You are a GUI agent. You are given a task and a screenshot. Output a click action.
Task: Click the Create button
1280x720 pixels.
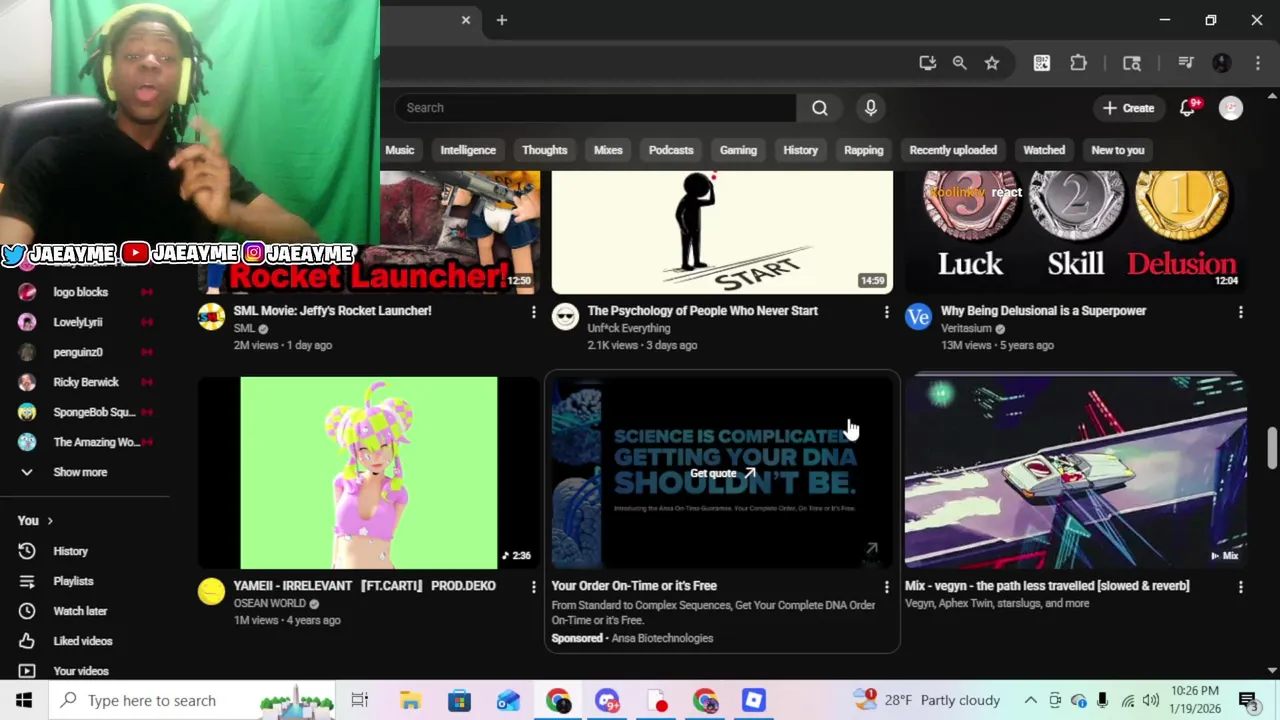click(1128, 108)
